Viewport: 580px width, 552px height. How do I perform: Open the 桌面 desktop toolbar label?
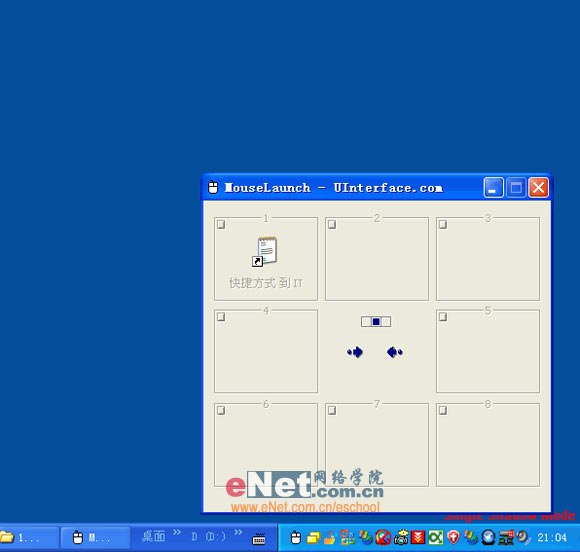pyautogui.click(x=153, y=536)
